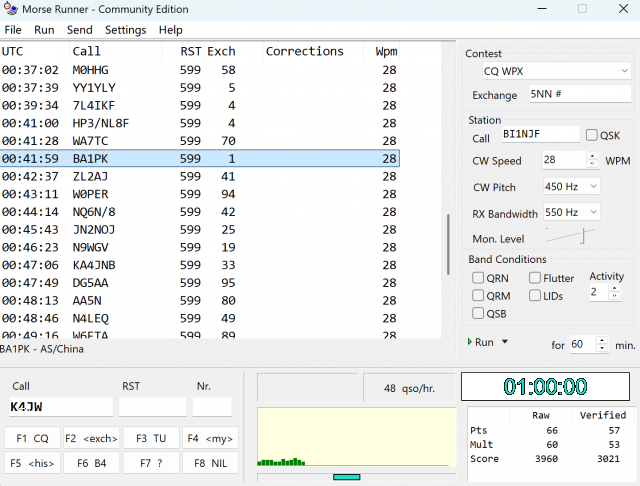The image size is (640, 486).
Task: Select the DG5AA log row
Action: 200,283
